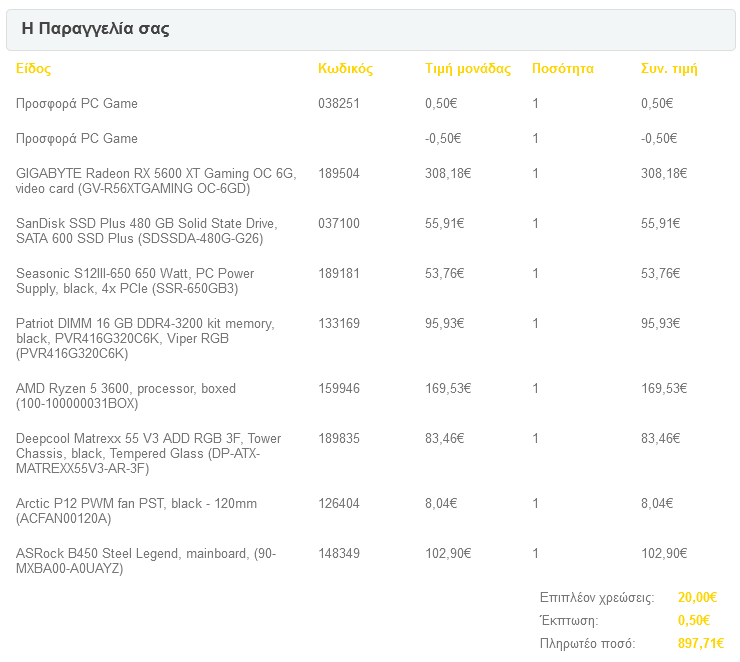Click the 20,00€ extra charges amount
The height and width of the screenshot is (662, 740).
(697, 597)
